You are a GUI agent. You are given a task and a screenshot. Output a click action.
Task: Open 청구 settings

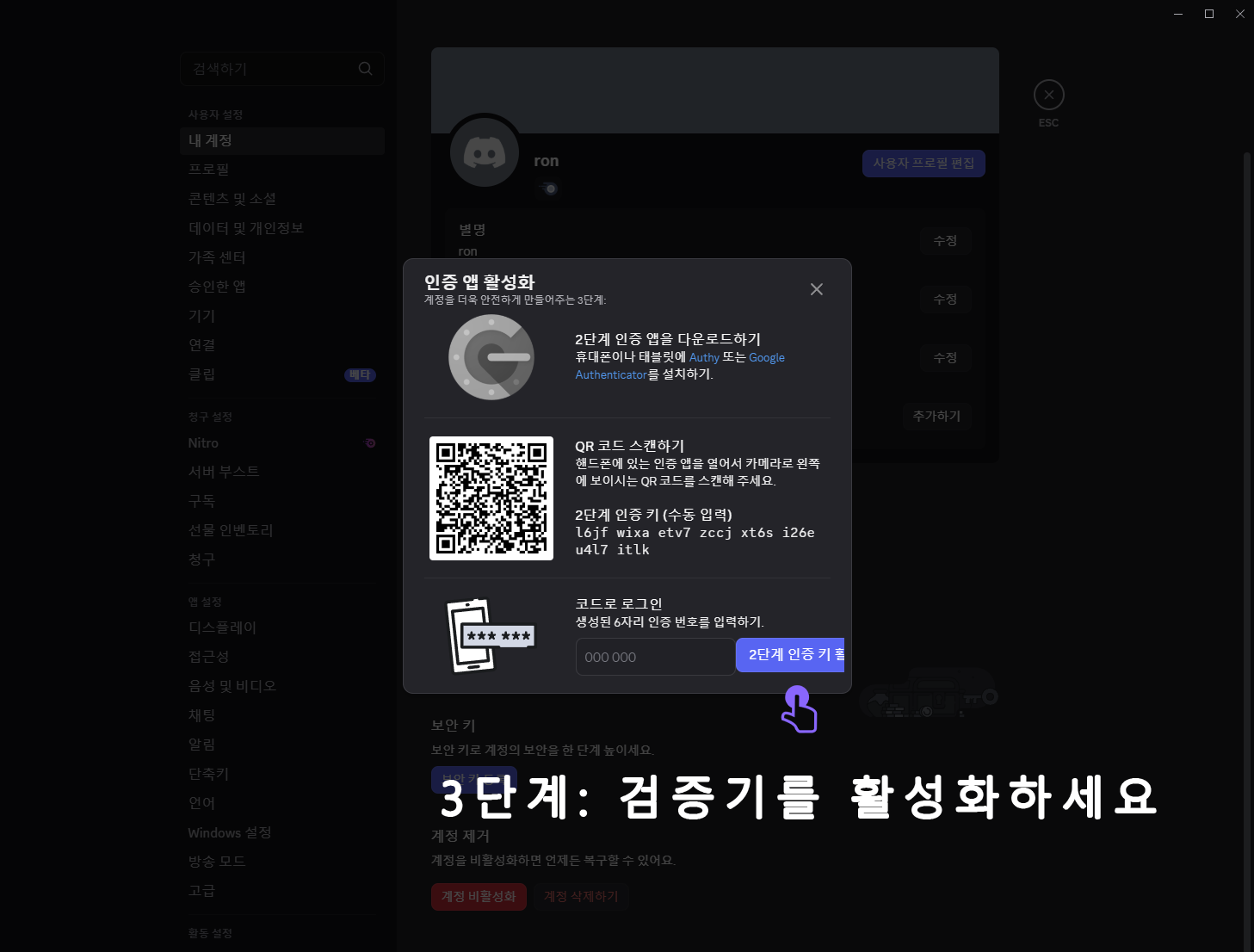[282, 559]
